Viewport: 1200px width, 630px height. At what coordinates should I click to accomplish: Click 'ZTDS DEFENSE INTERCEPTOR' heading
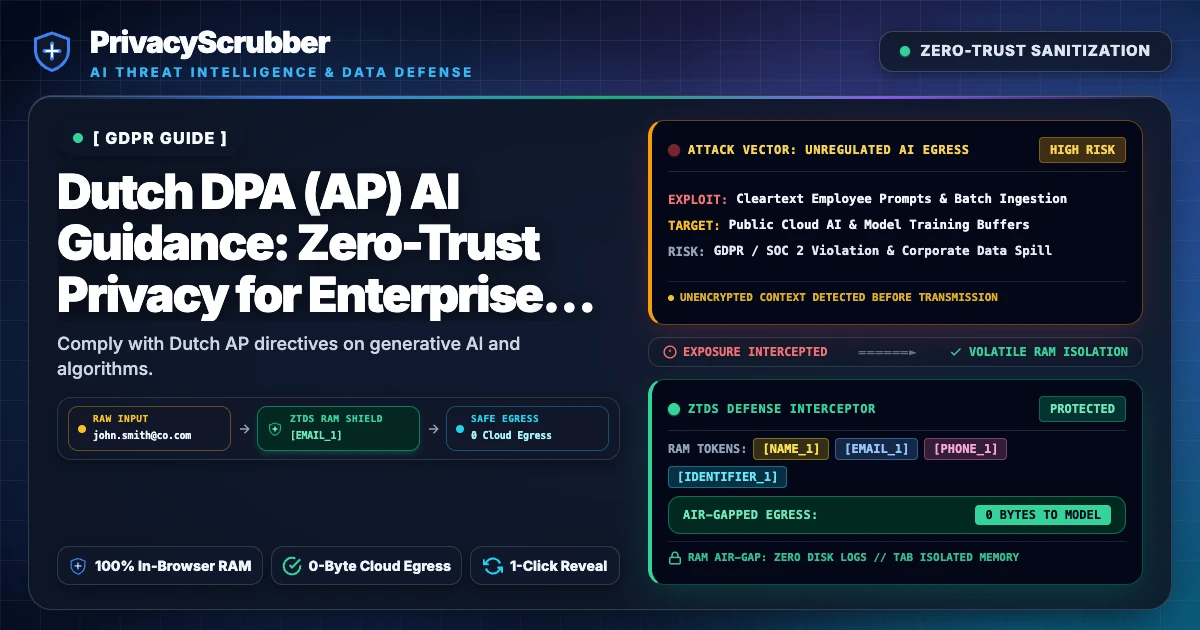(782, 409)
